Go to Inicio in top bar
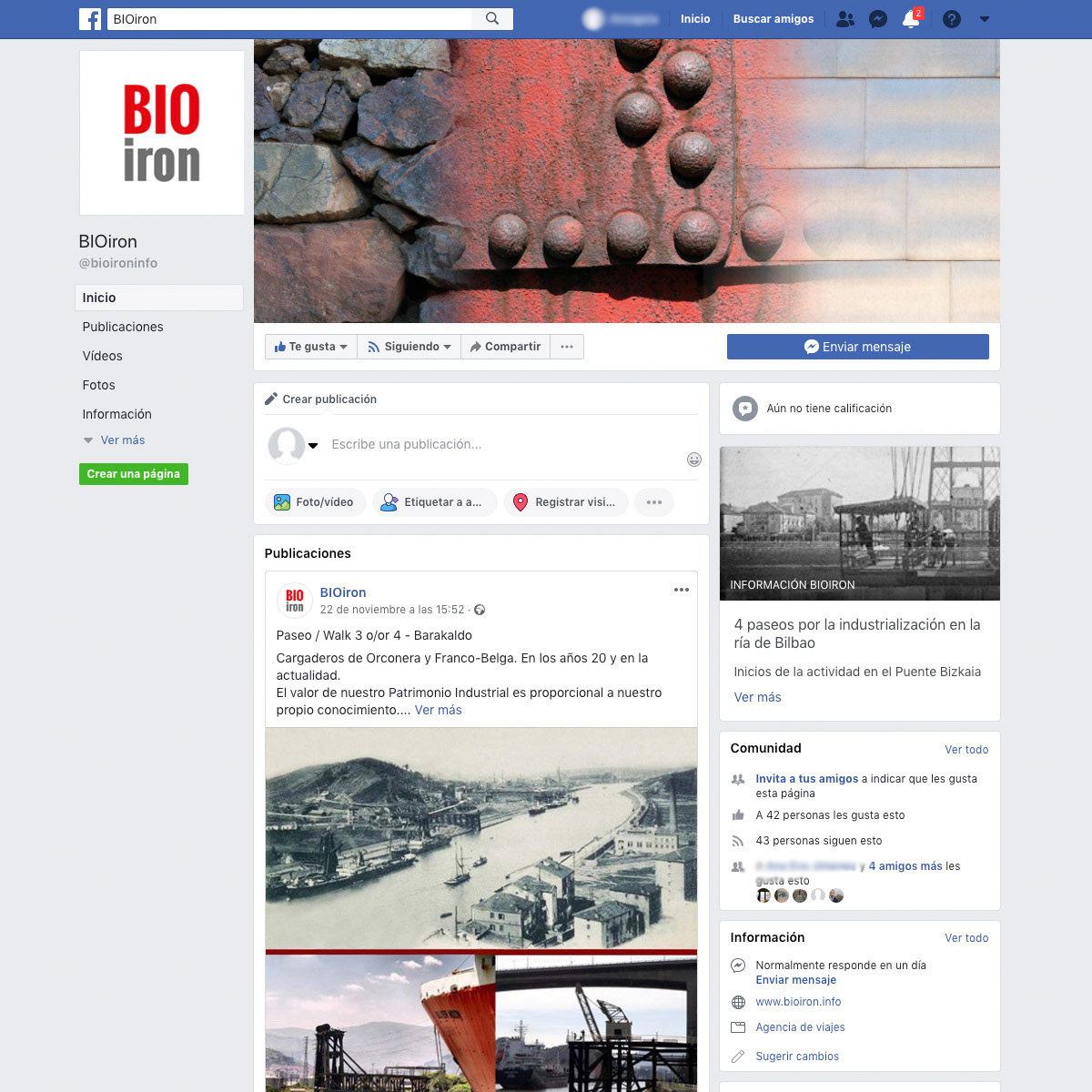The image size is (1092, 1092). pyautogui.click(x=695, y=18)
